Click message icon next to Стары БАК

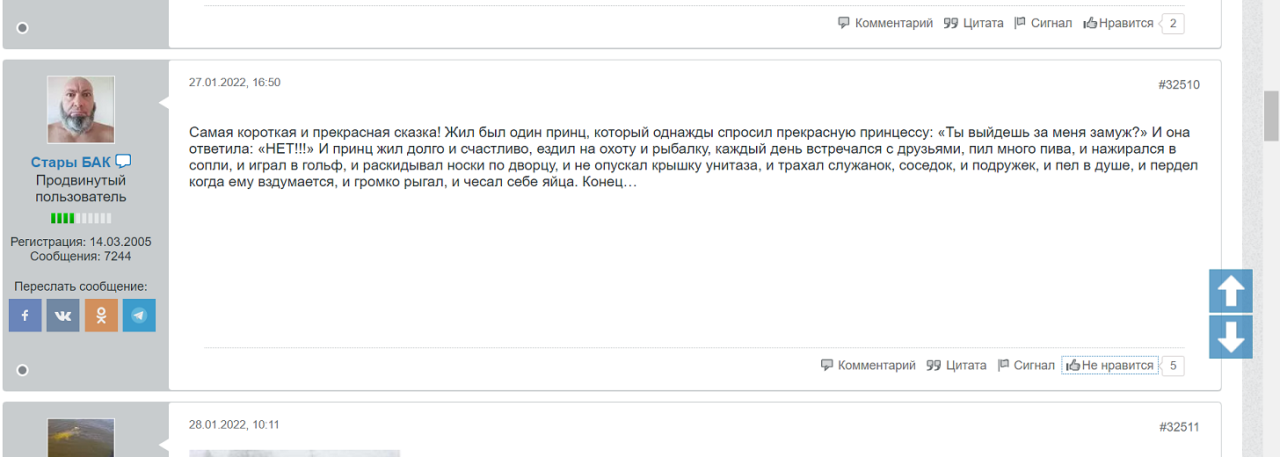[124, 162]
